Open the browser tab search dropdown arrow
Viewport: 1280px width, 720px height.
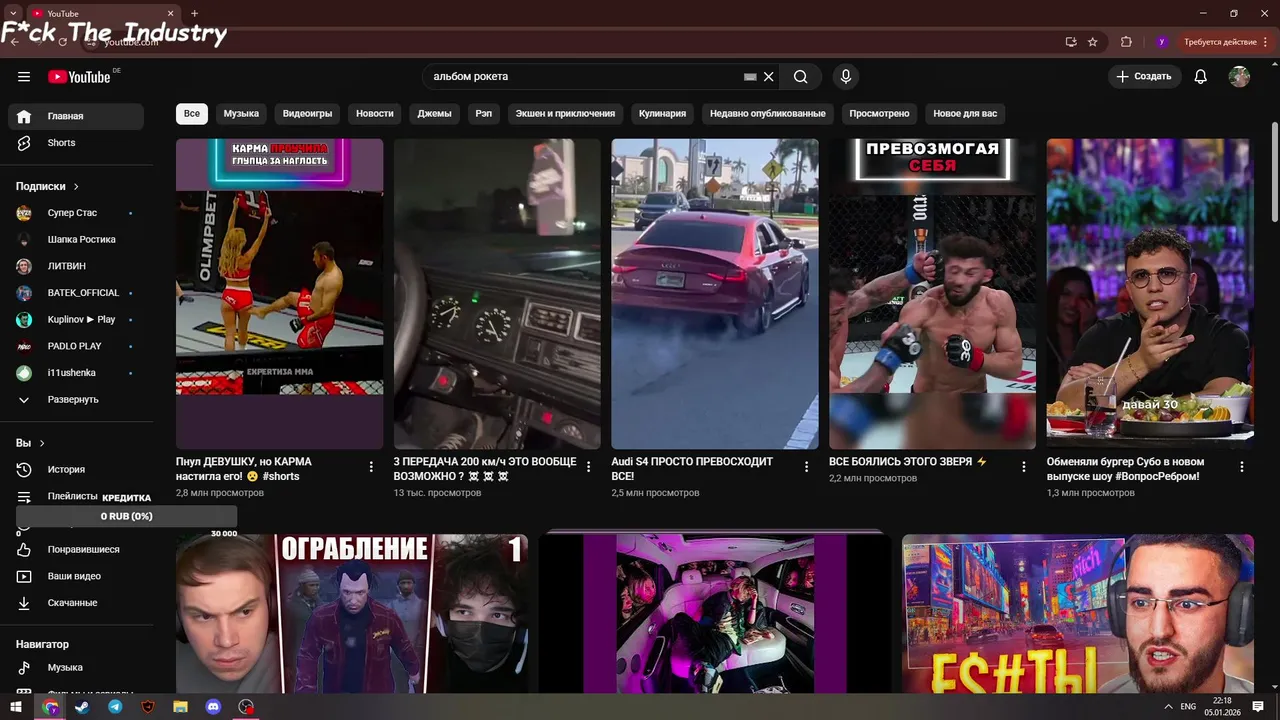pos(13,14)
